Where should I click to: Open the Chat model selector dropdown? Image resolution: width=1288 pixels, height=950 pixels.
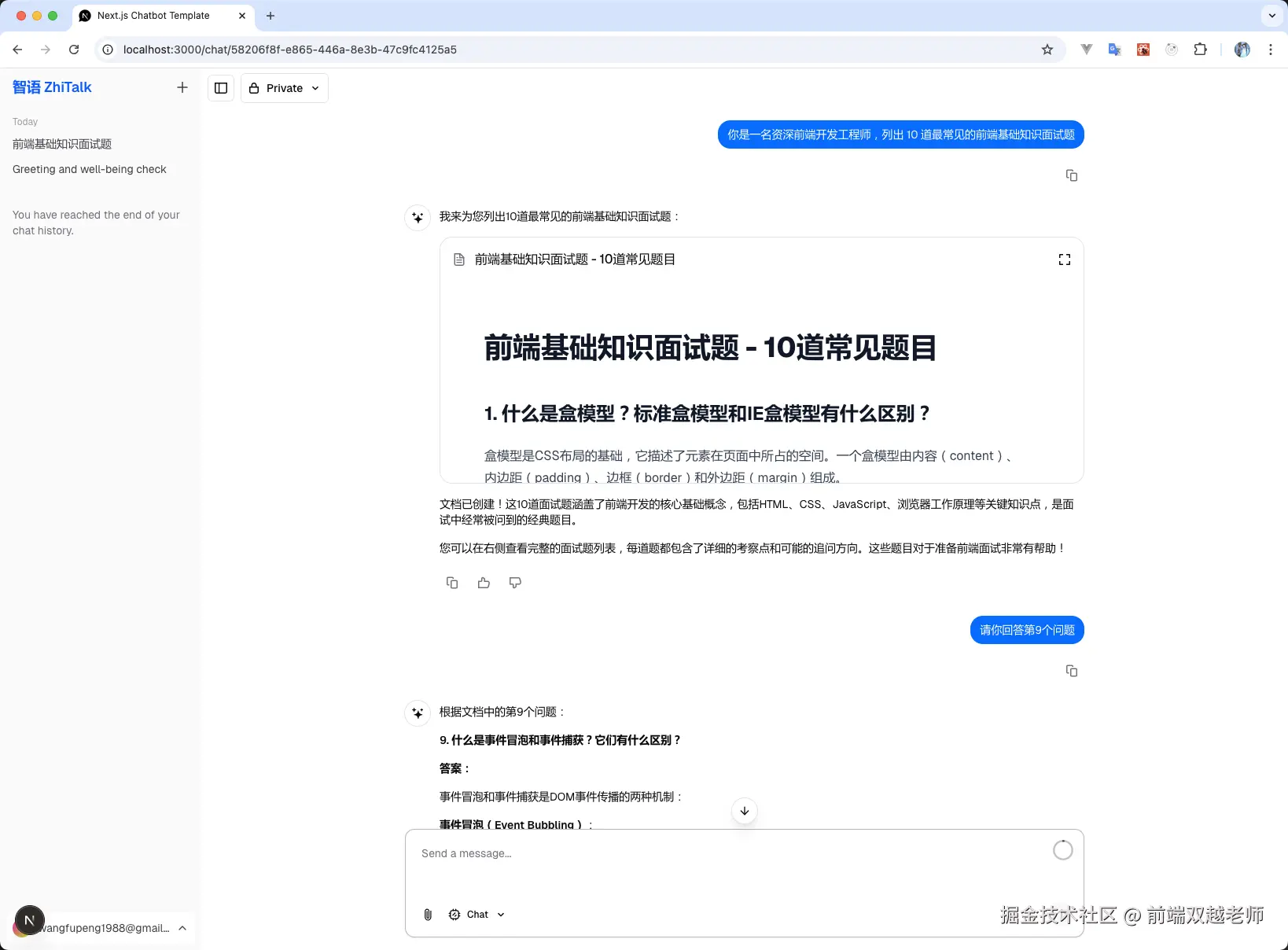[477, 915]
